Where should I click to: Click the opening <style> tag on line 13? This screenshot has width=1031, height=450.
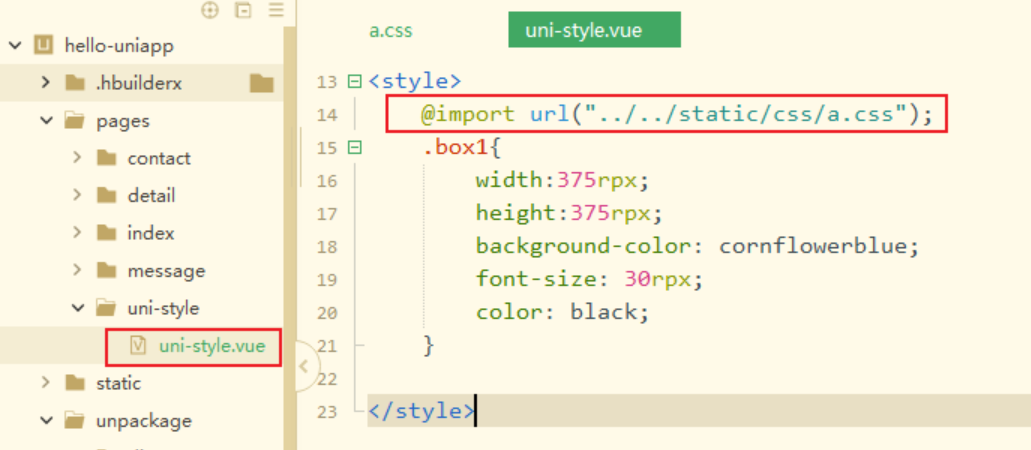click(415, 82)
